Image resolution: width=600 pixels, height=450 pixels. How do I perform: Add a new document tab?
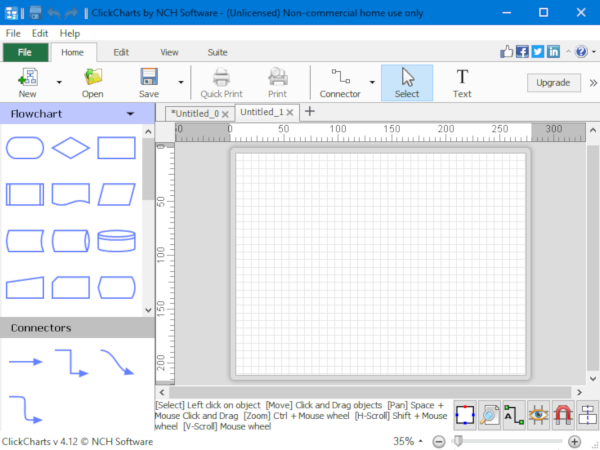click(309, 111)
